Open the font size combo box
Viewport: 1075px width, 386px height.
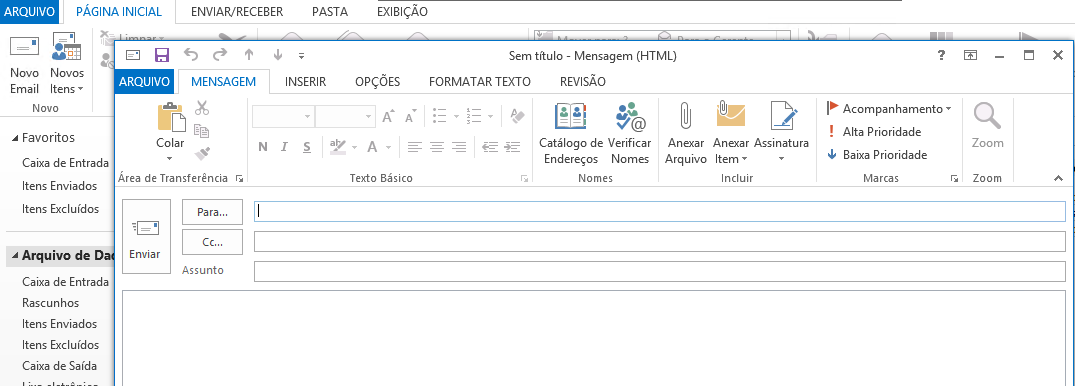point(345,117)
